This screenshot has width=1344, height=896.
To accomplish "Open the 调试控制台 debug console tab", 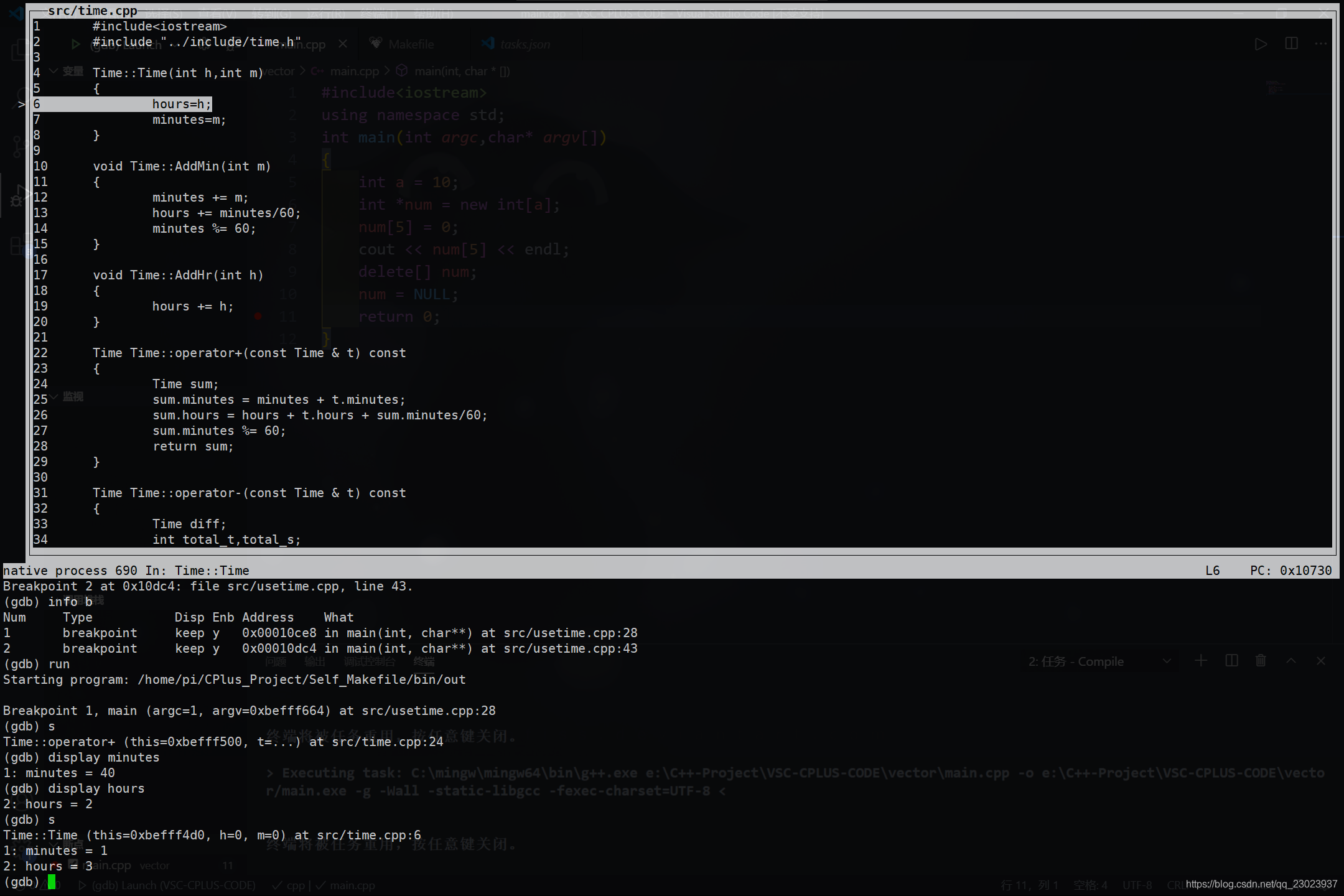I will point(370,661).
